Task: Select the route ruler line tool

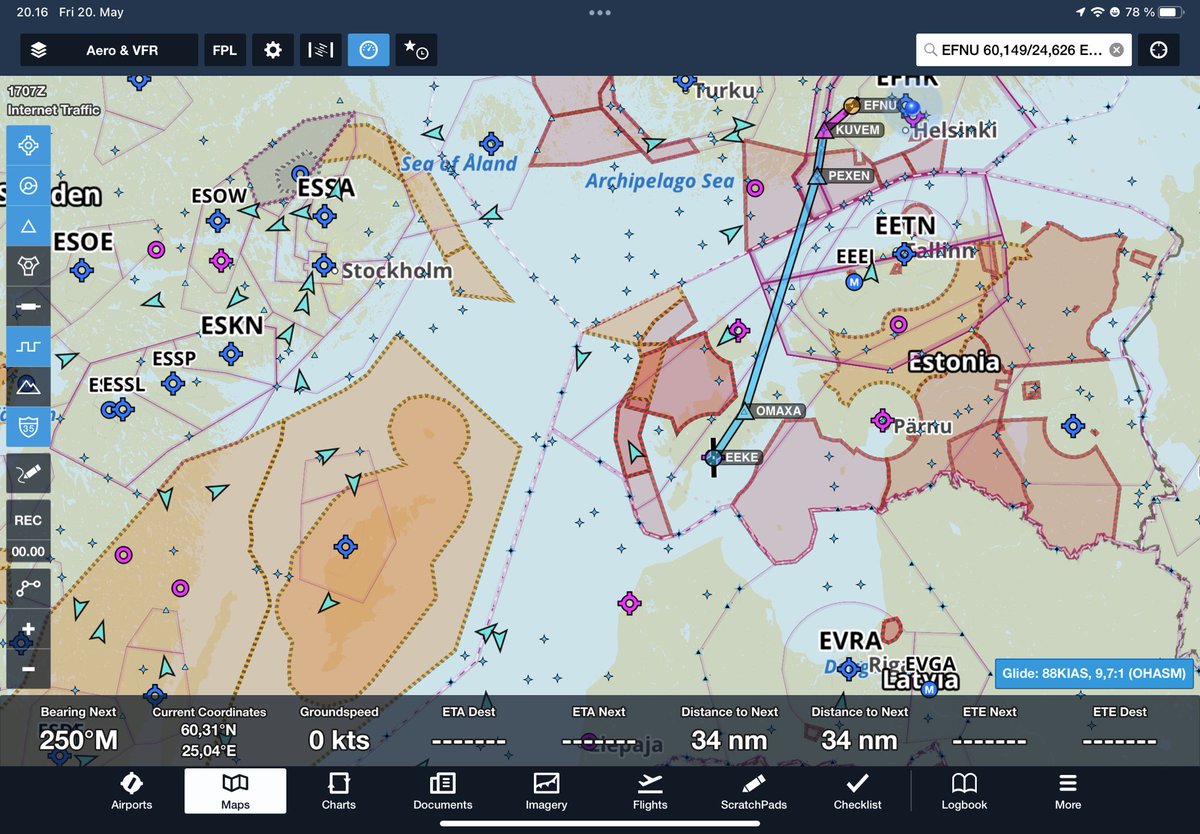Action: (x=28, y=588)
